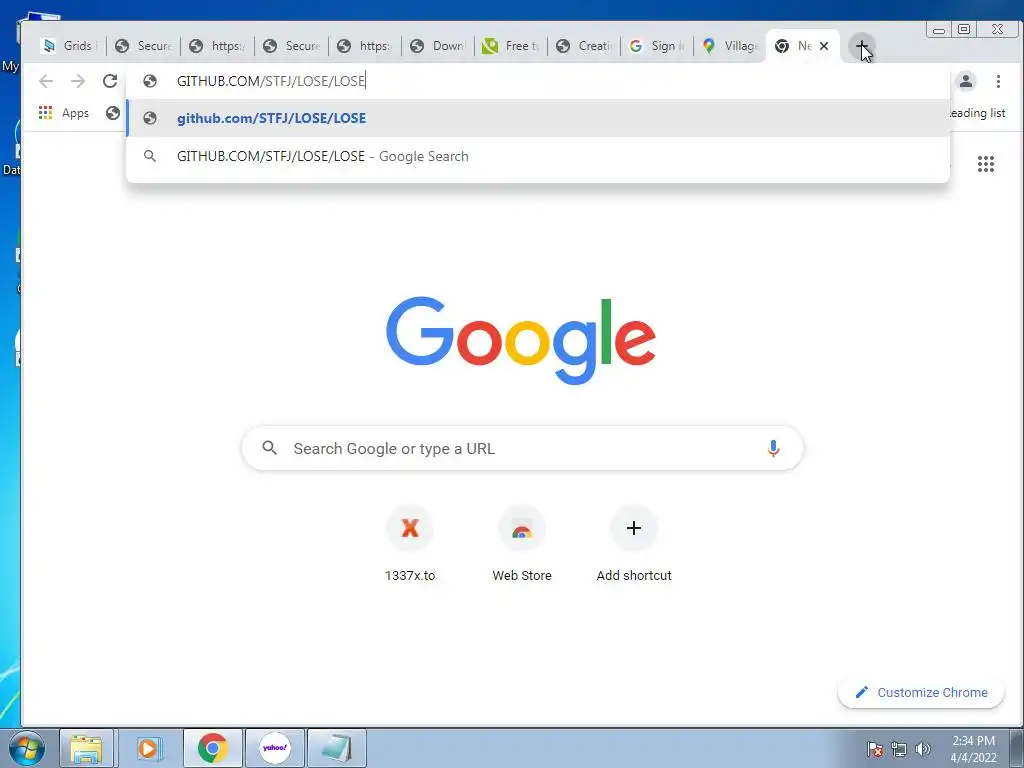Open the taskbar clock and date
The image size is (1024, 768).
click(x=973, y=749)
